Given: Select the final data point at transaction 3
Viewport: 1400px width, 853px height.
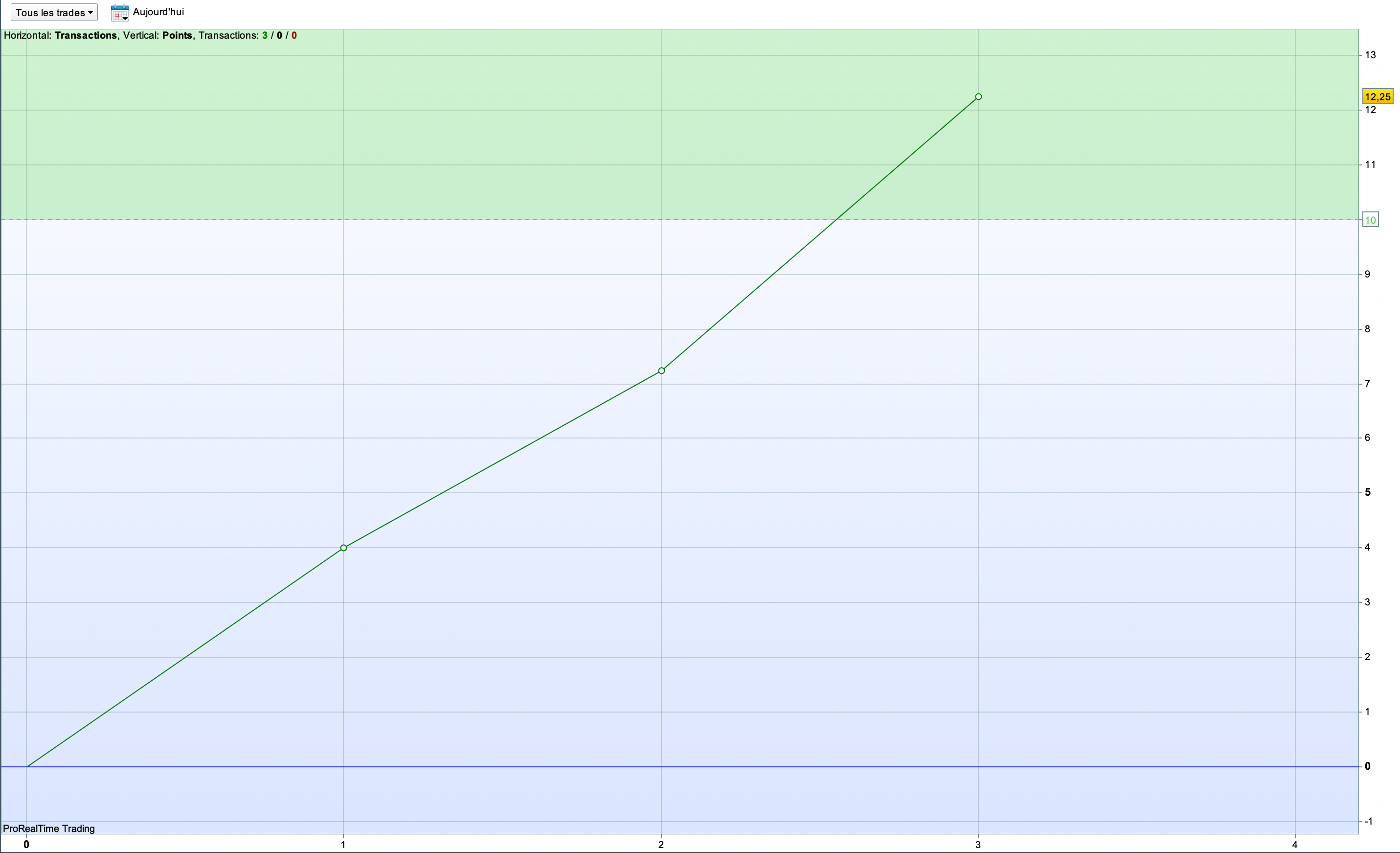Looking at the screenshot, I should pos(978,96).
